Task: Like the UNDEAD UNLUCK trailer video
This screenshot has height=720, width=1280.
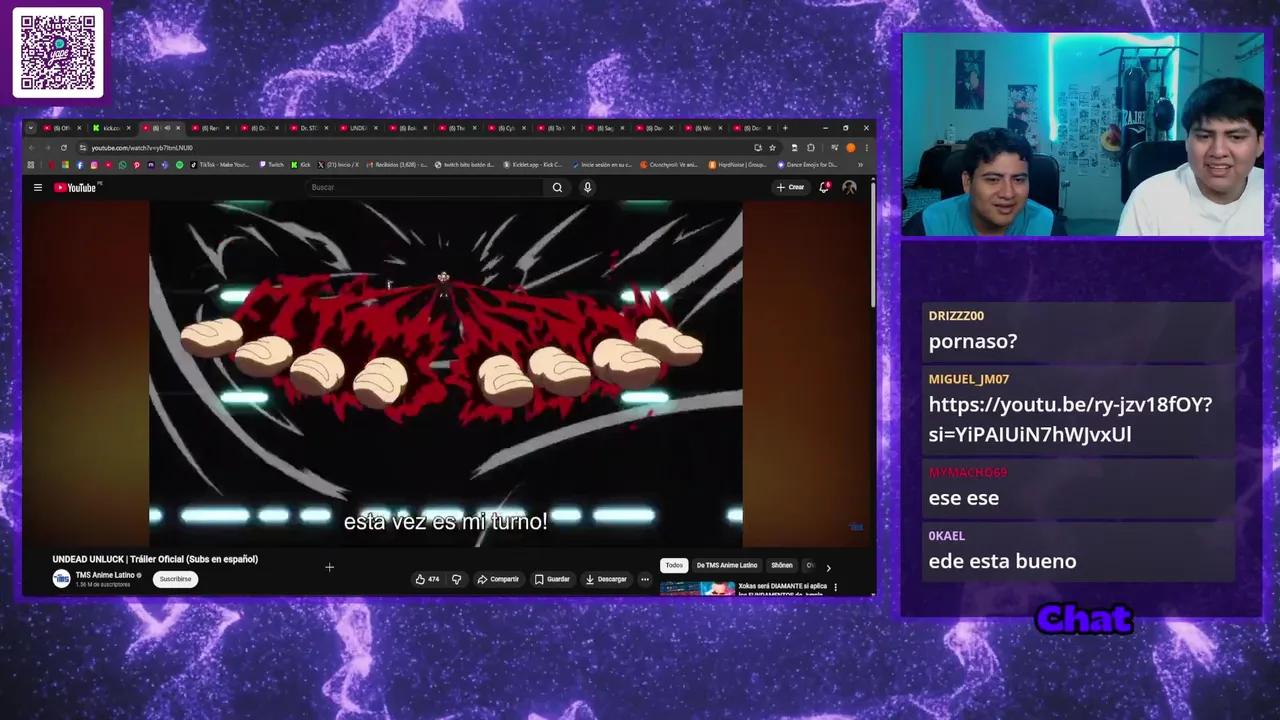Action: (x=428, y=579)
